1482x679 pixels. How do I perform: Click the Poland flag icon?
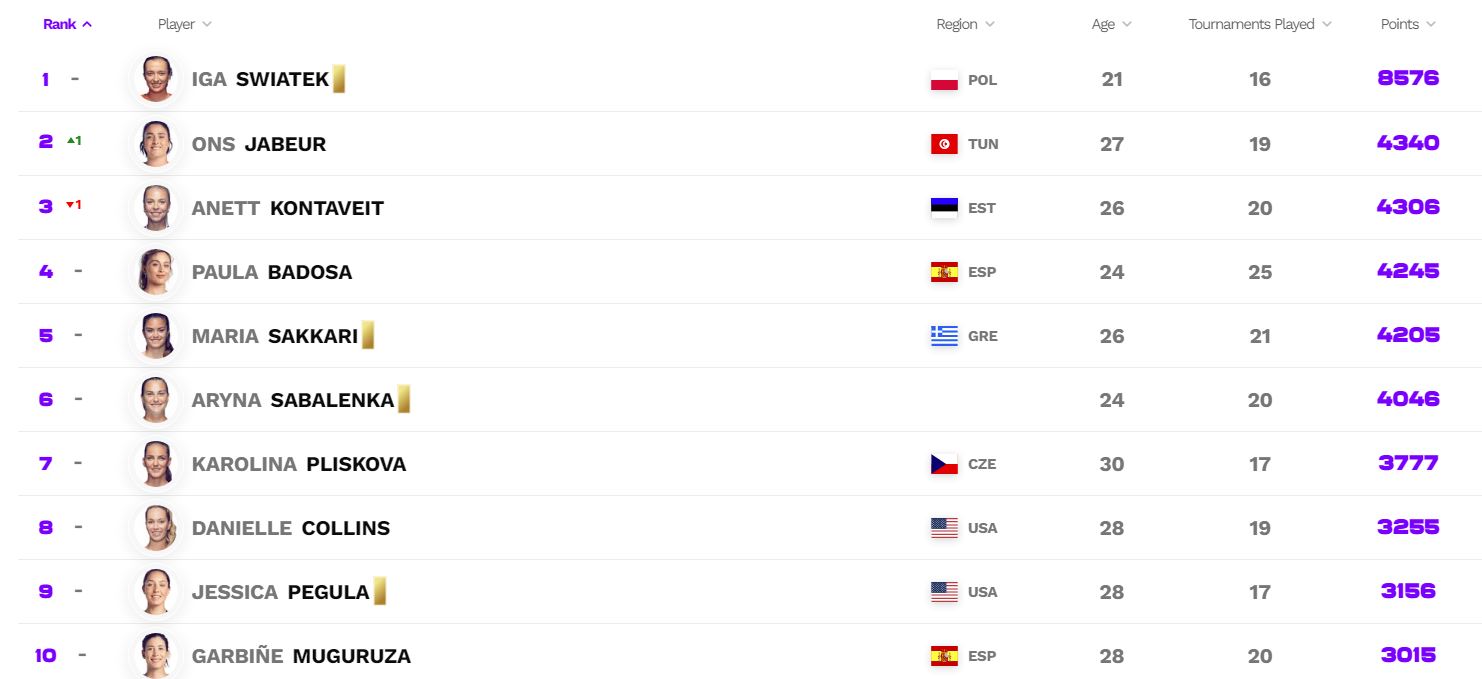coord(944,80)
